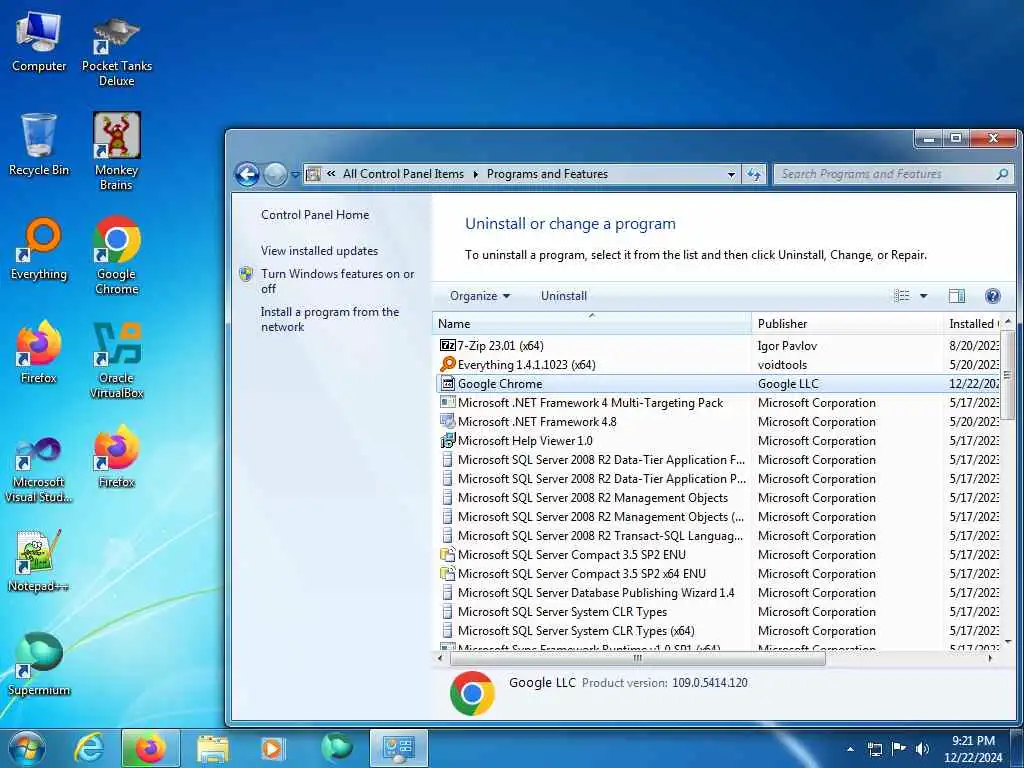The height and width of the screenshot is (768, 1024).
Task: Open Windows Media Player taskbar icon
Action: pos(272,748)
